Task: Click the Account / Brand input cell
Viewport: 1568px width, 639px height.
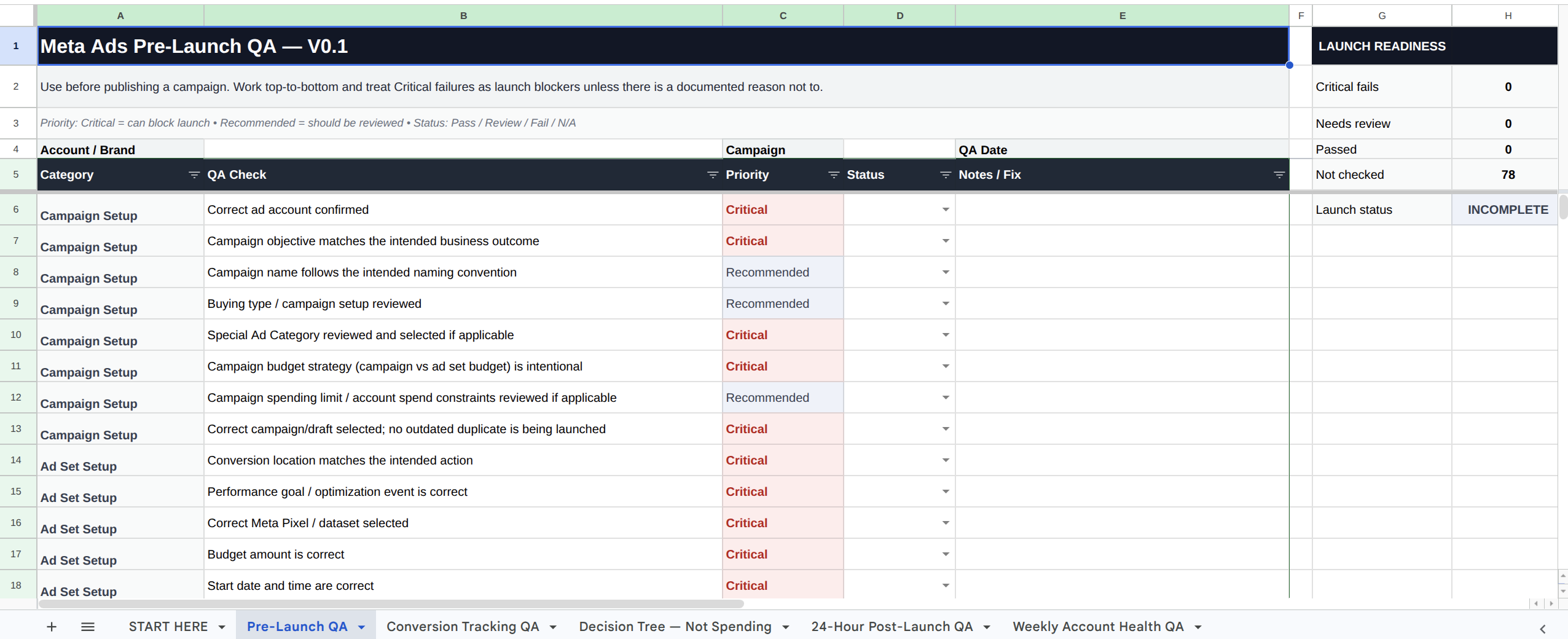Action: [463, 149]
